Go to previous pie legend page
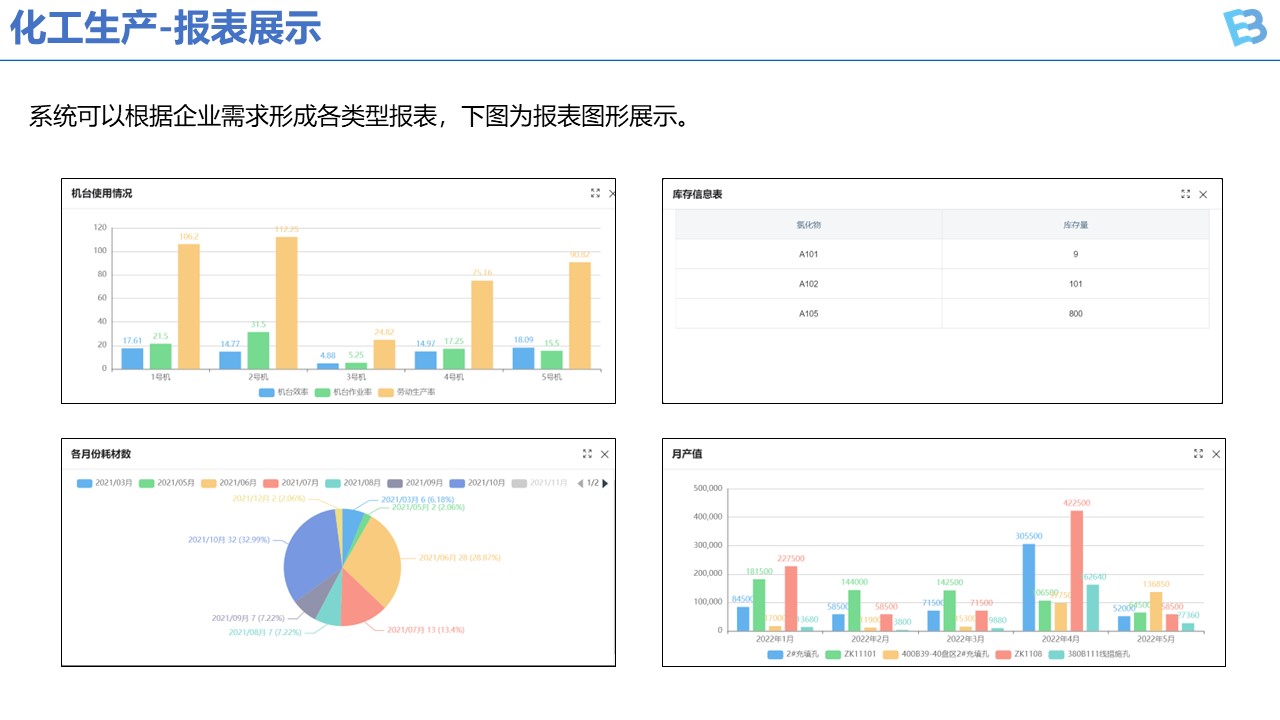 [x=580, y=483]
